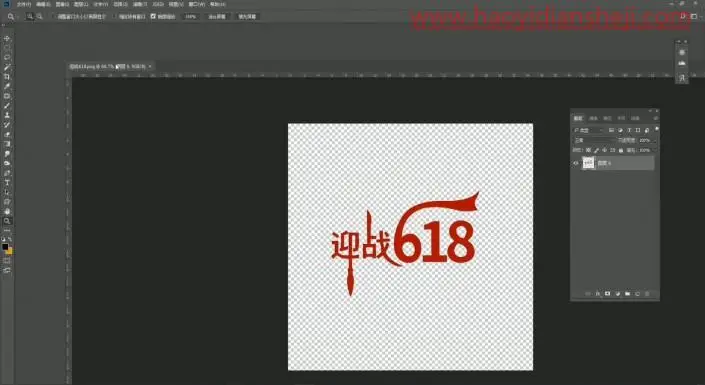Open the 图像(I) menu
The image size is (705, 385).
pos(62,4)
